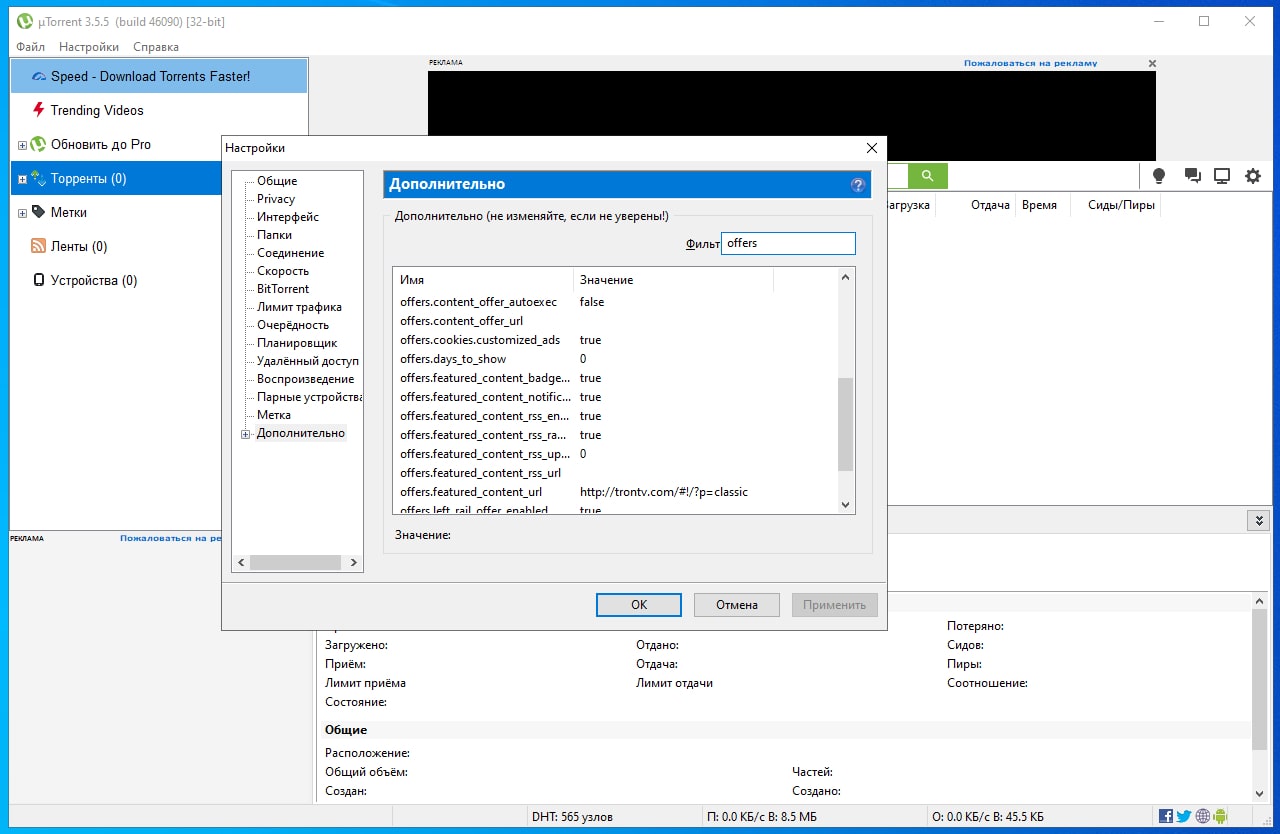The height and width of the screenshot is (834, 1280).
Task: Click the green search magnifier button
Action: coord(927,176)
